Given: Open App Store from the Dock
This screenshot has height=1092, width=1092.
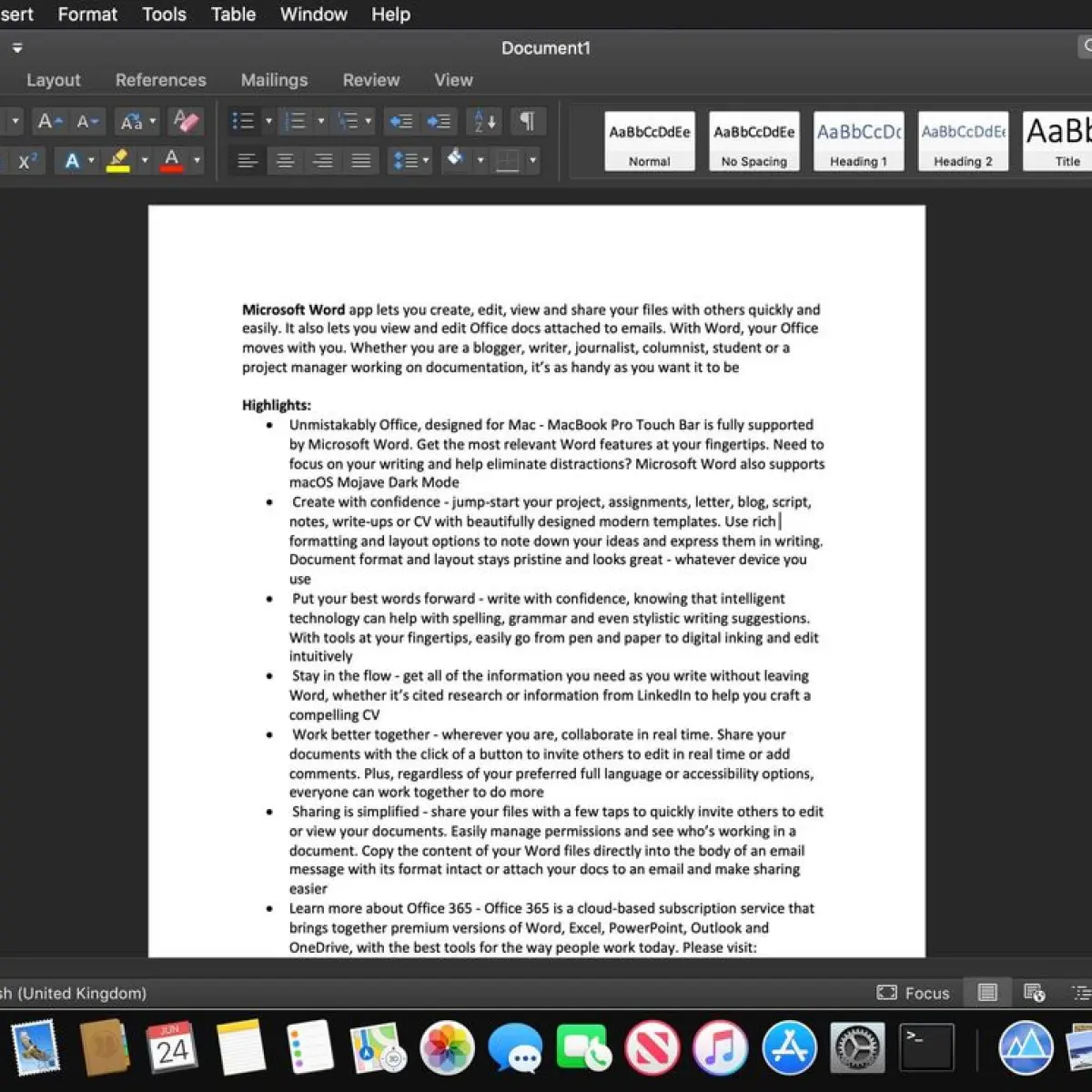Looking at the screenshot, I should coord(789,1048).
